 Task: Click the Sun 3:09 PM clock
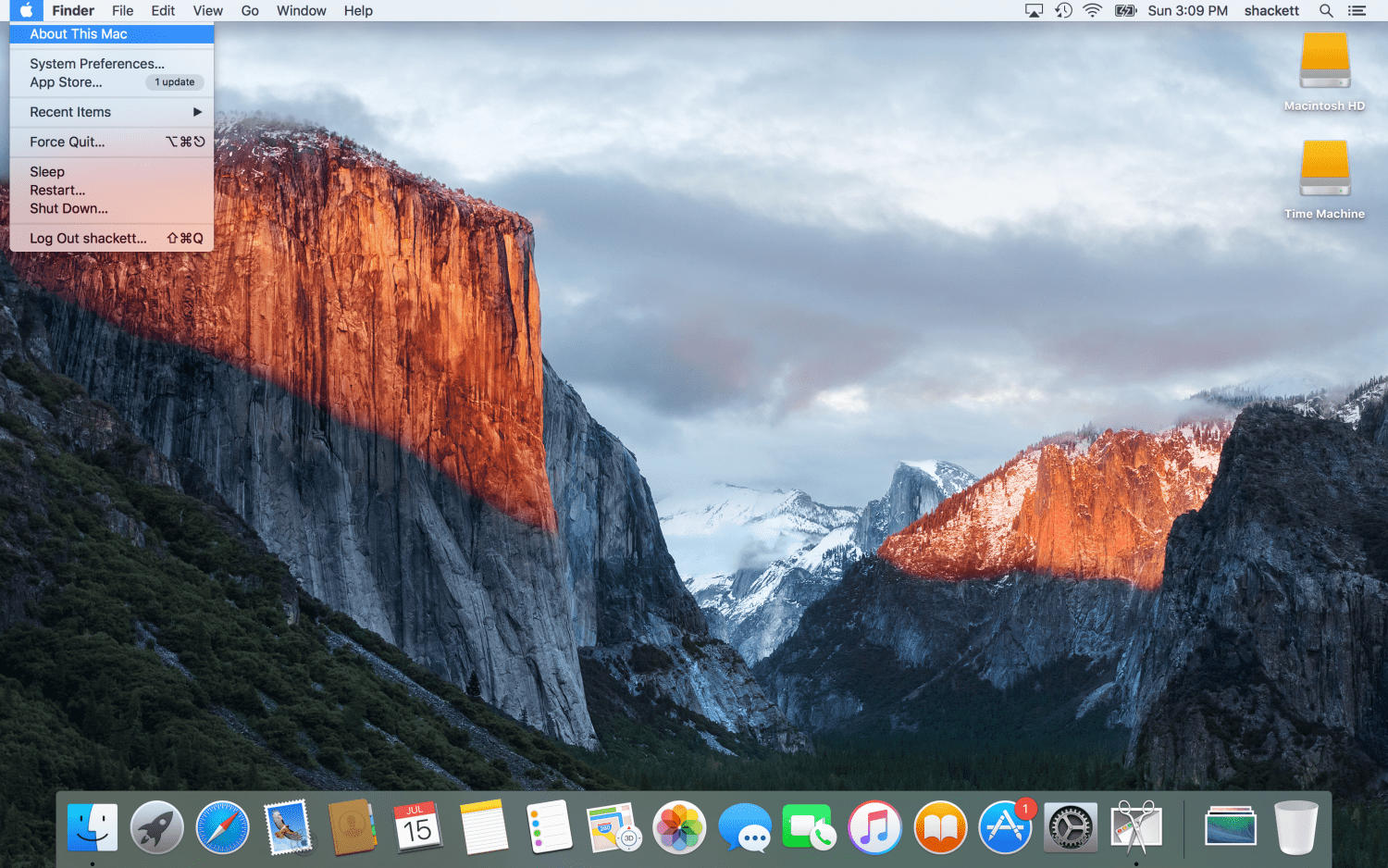[x=1187, y=11]
